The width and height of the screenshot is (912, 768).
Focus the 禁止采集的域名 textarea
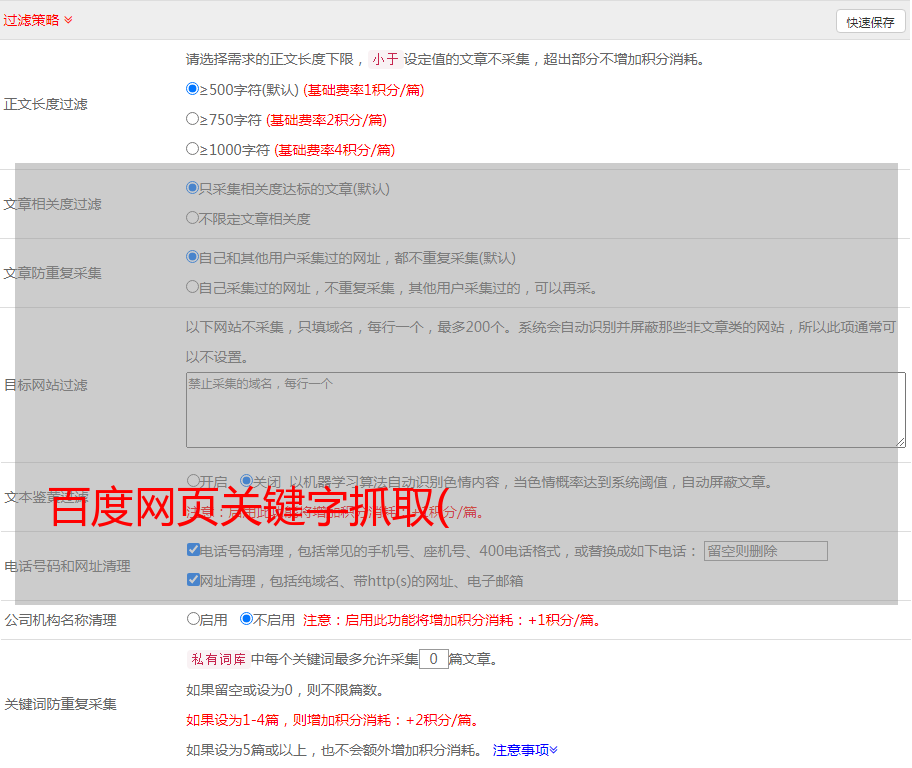[546, 410]
